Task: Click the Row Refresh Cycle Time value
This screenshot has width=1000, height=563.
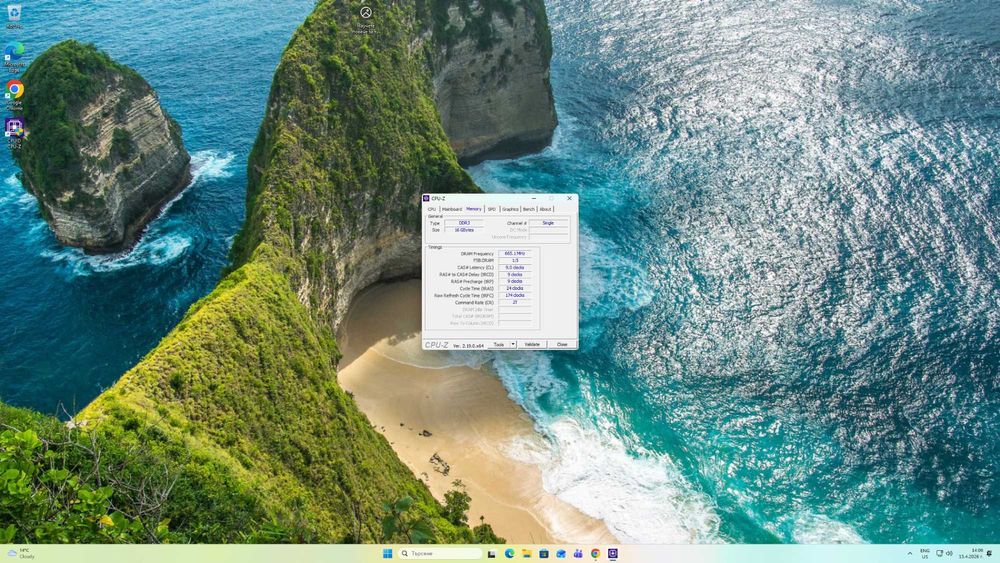Action: point(515,295)
